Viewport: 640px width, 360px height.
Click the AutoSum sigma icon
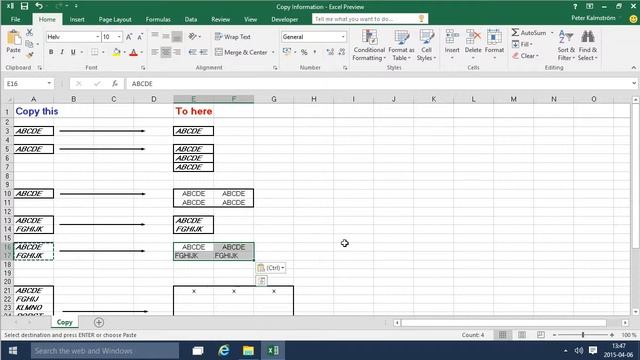coord(516,32)
